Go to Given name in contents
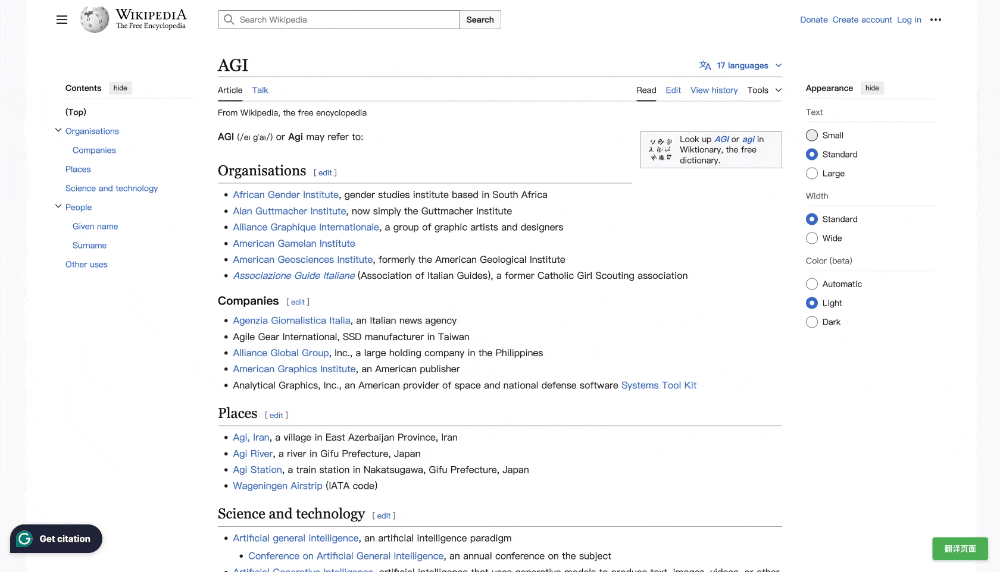 tap(95, 226)
